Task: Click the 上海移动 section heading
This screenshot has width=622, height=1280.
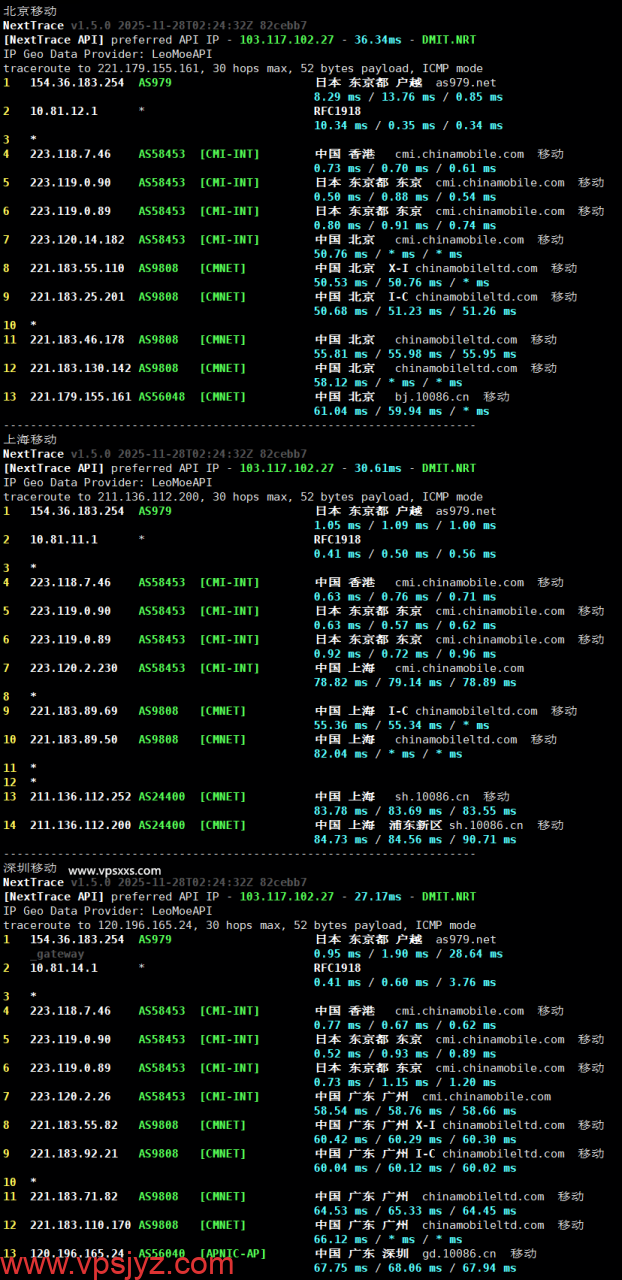Action: click(x=30, y=440)
